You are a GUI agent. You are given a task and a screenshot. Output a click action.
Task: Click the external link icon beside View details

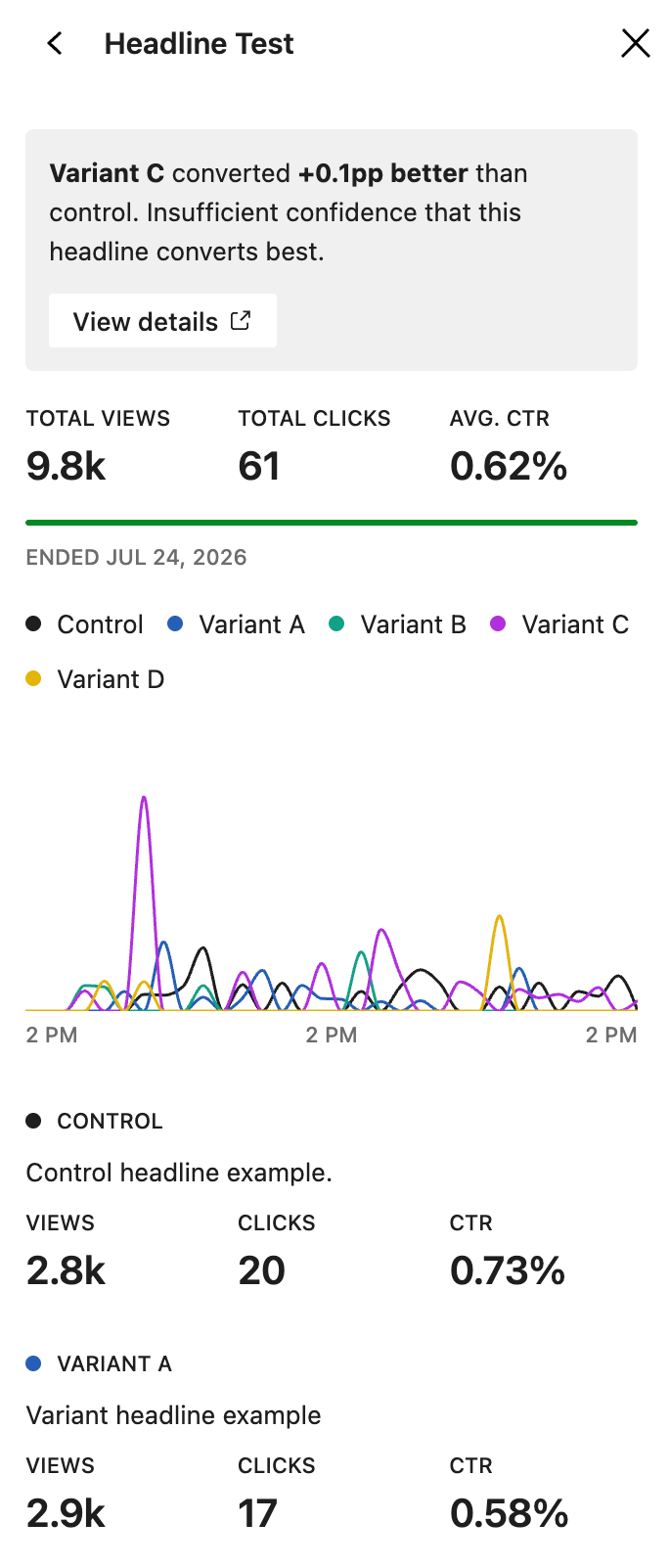pyautogui.click(x=241, y=320)
